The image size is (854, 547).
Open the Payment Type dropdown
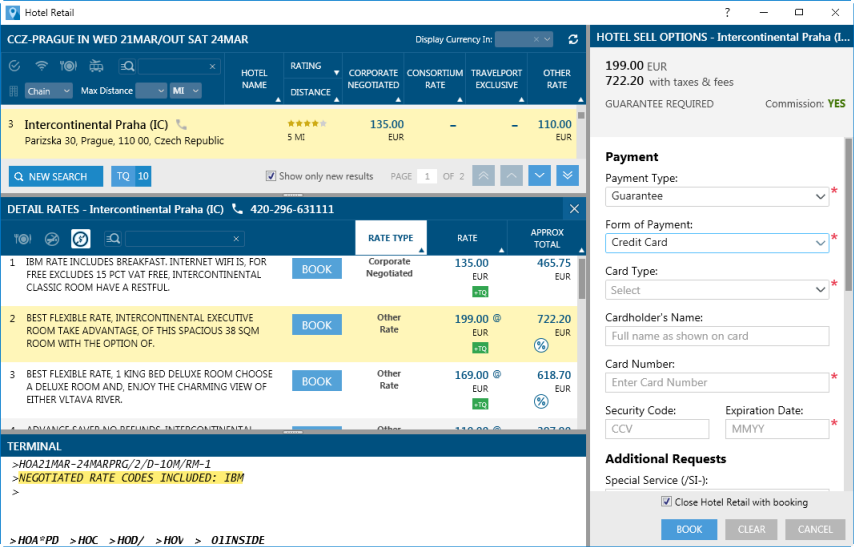coord(717,196)
